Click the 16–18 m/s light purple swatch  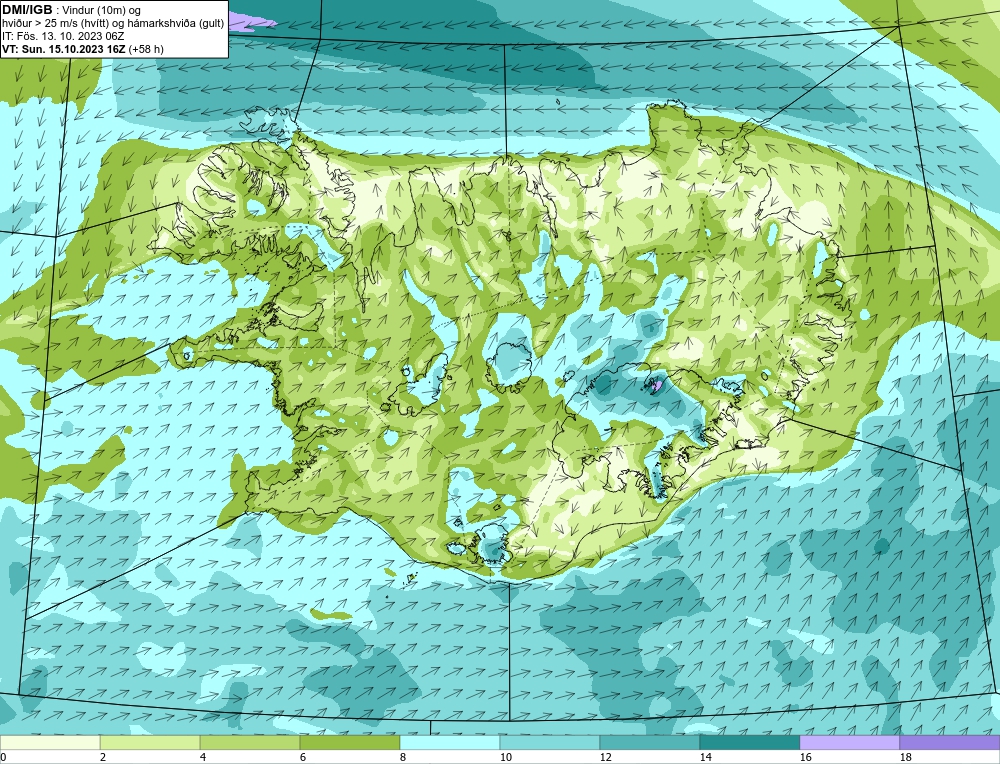tap(849, 743)
